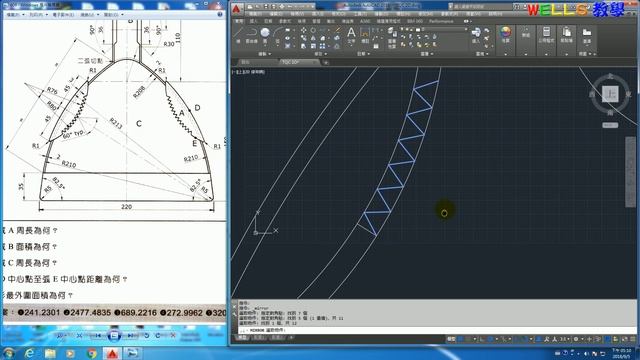
Task: Click Open menu in image viewer
Action: point(113,15)
